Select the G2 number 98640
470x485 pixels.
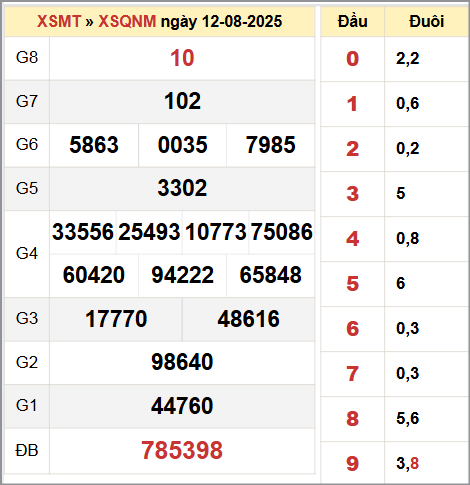pyautogui.click(x=182, y=362)
